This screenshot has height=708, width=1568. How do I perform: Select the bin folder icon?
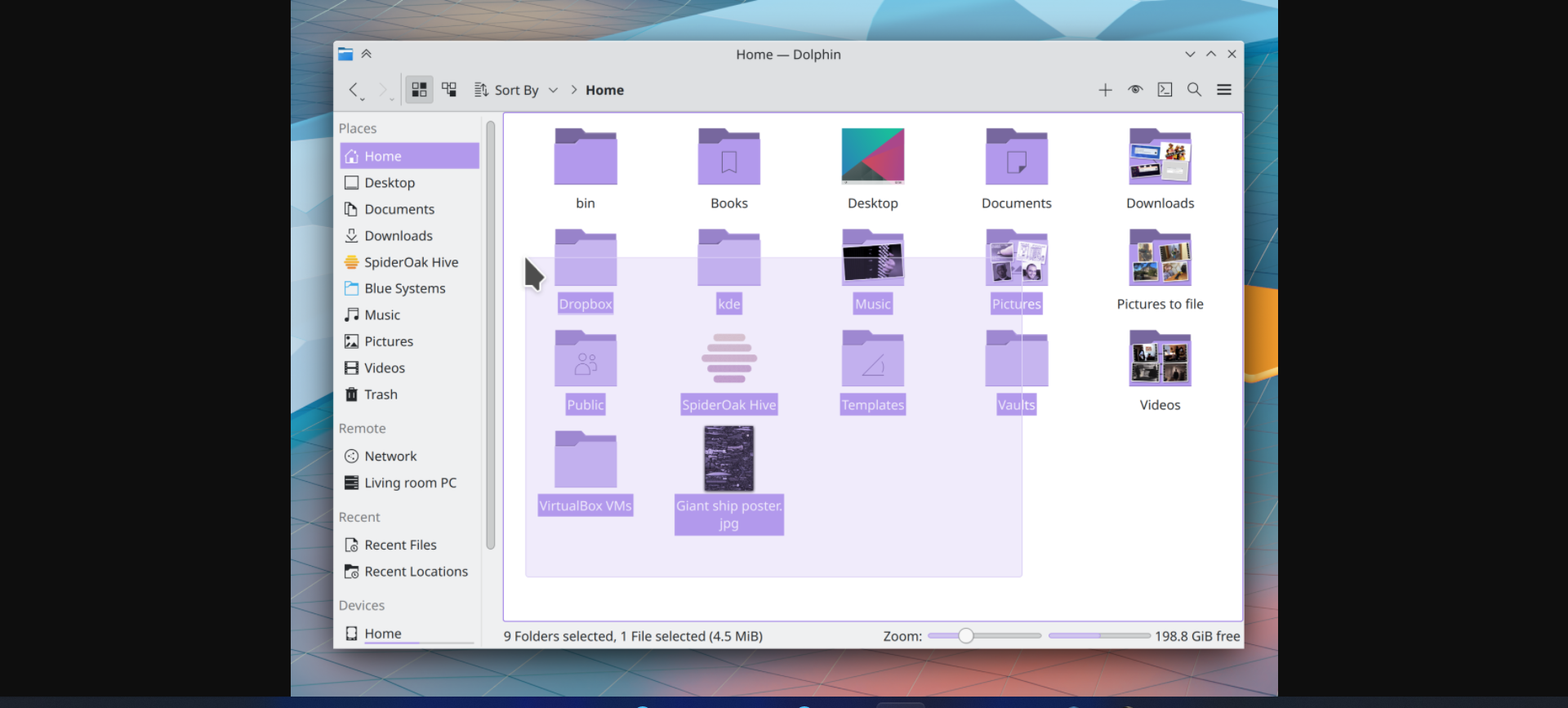point(586,157)
